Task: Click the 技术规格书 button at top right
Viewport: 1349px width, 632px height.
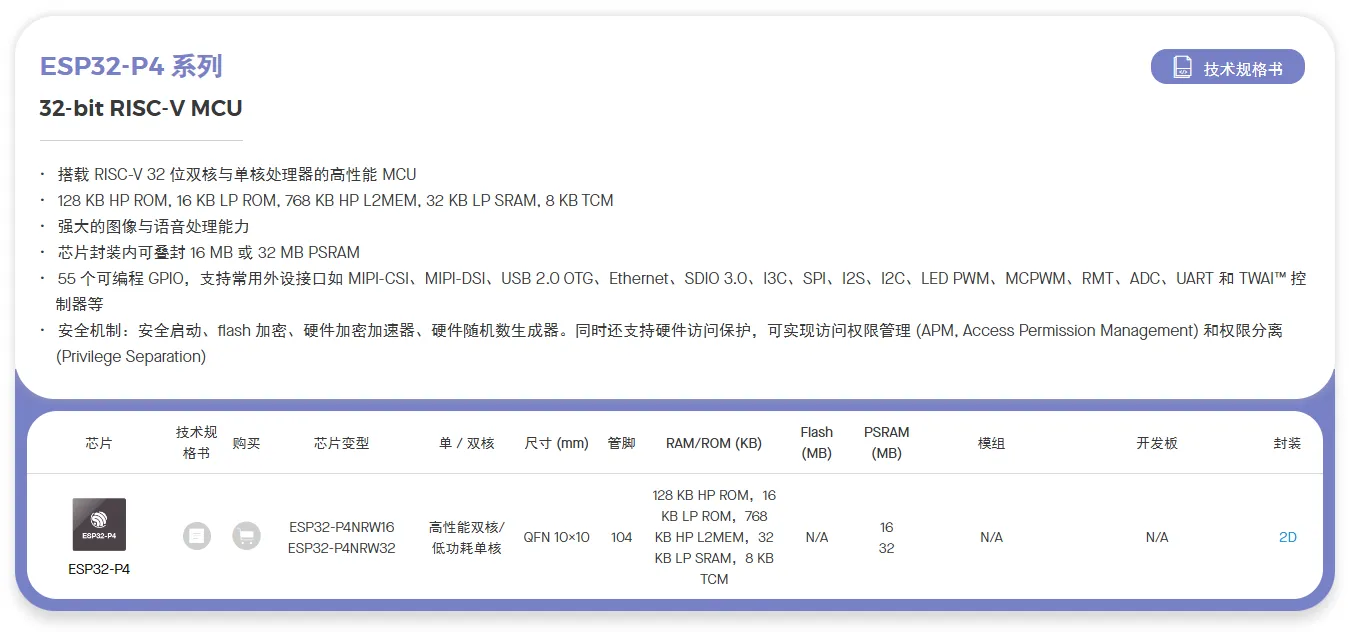Action: [1227, 66]
